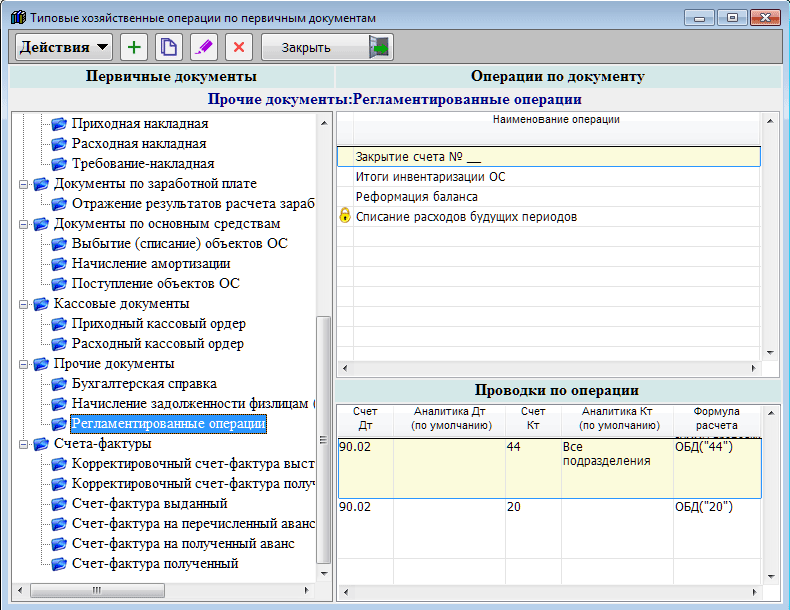Click folder icon of Прочие документы

(41, 364)
